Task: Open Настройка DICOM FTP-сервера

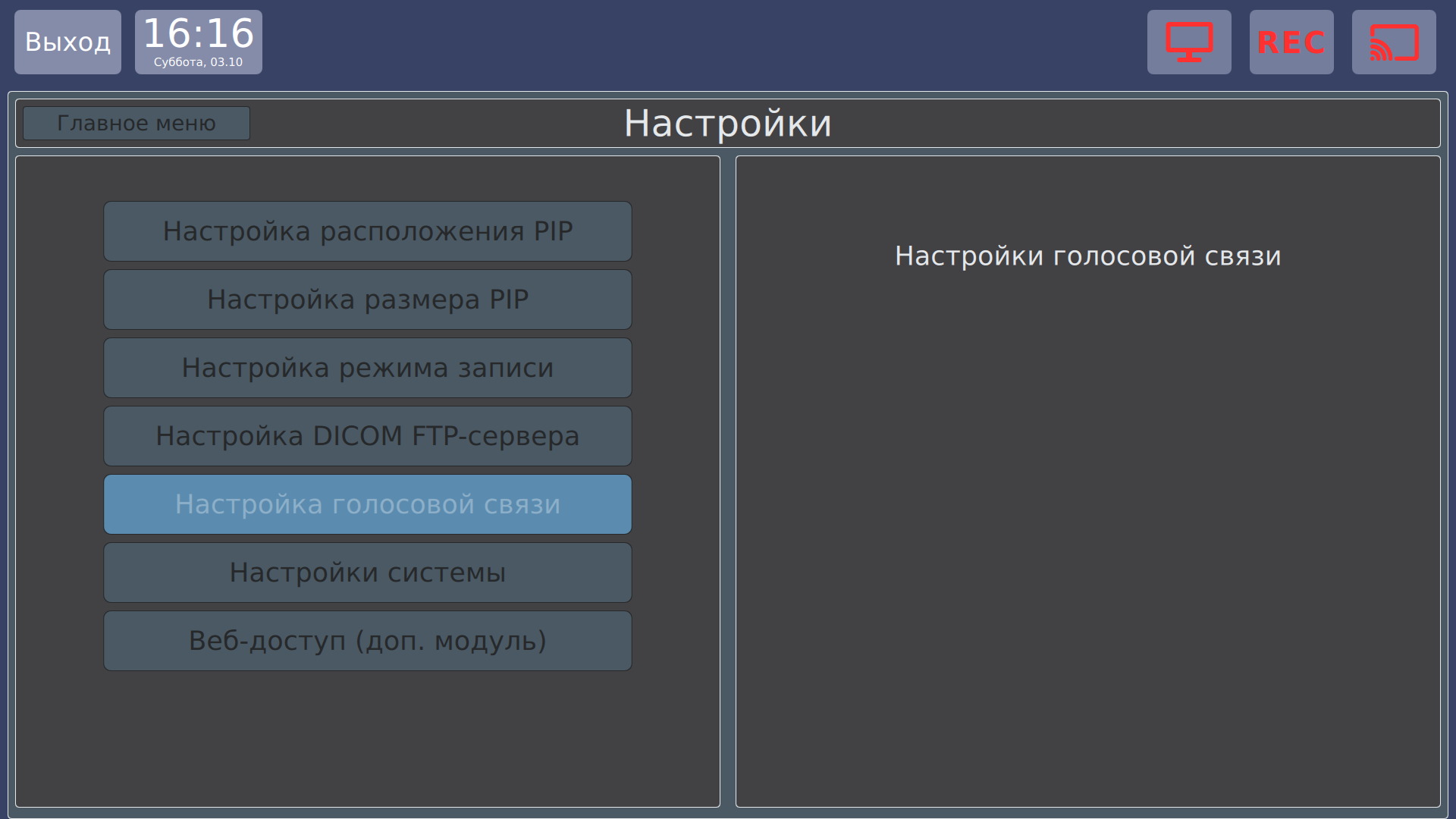Action: click(368, 436)
